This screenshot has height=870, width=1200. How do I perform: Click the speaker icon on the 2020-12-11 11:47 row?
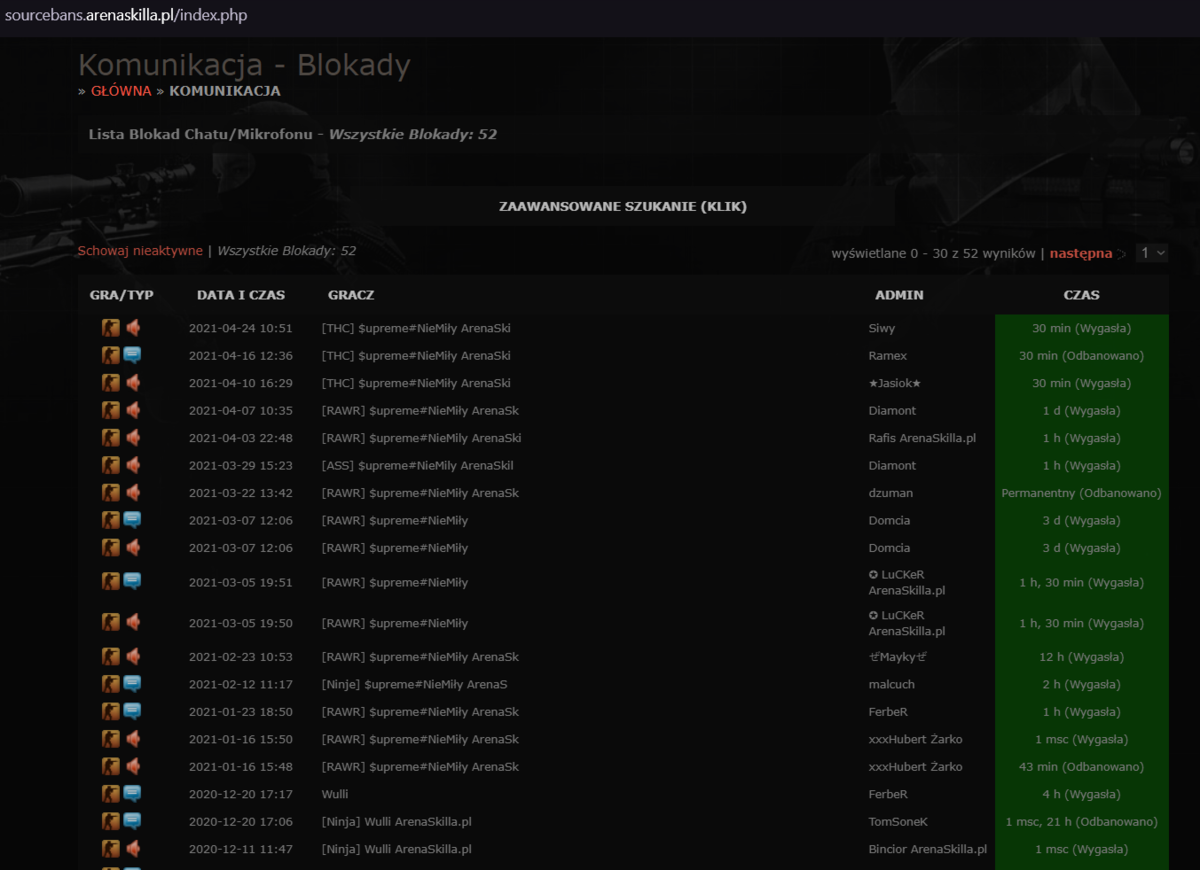(x=132, y=849)
